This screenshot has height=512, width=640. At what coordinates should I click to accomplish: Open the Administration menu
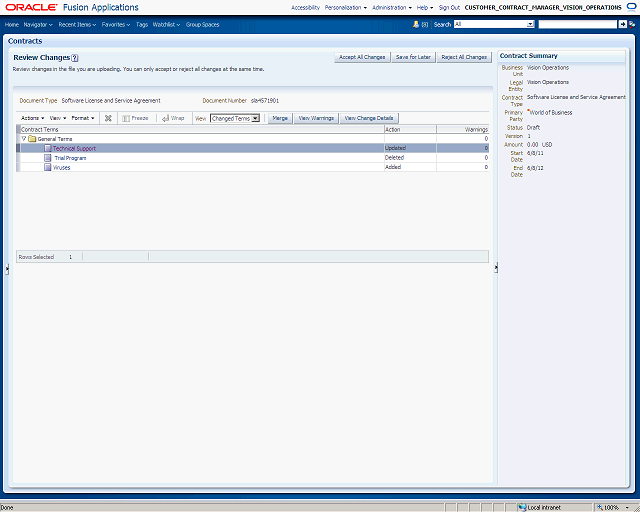point(392,7)
